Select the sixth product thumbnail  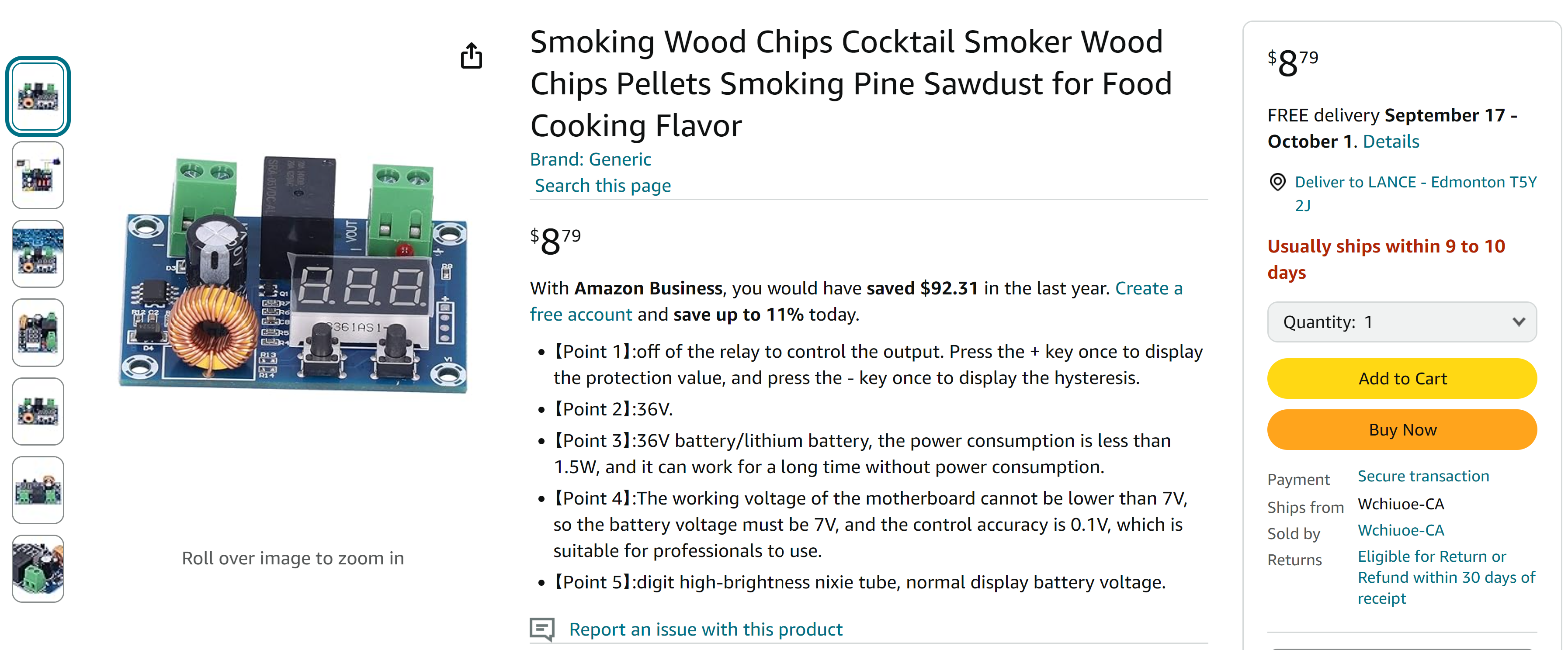point(38,490)
